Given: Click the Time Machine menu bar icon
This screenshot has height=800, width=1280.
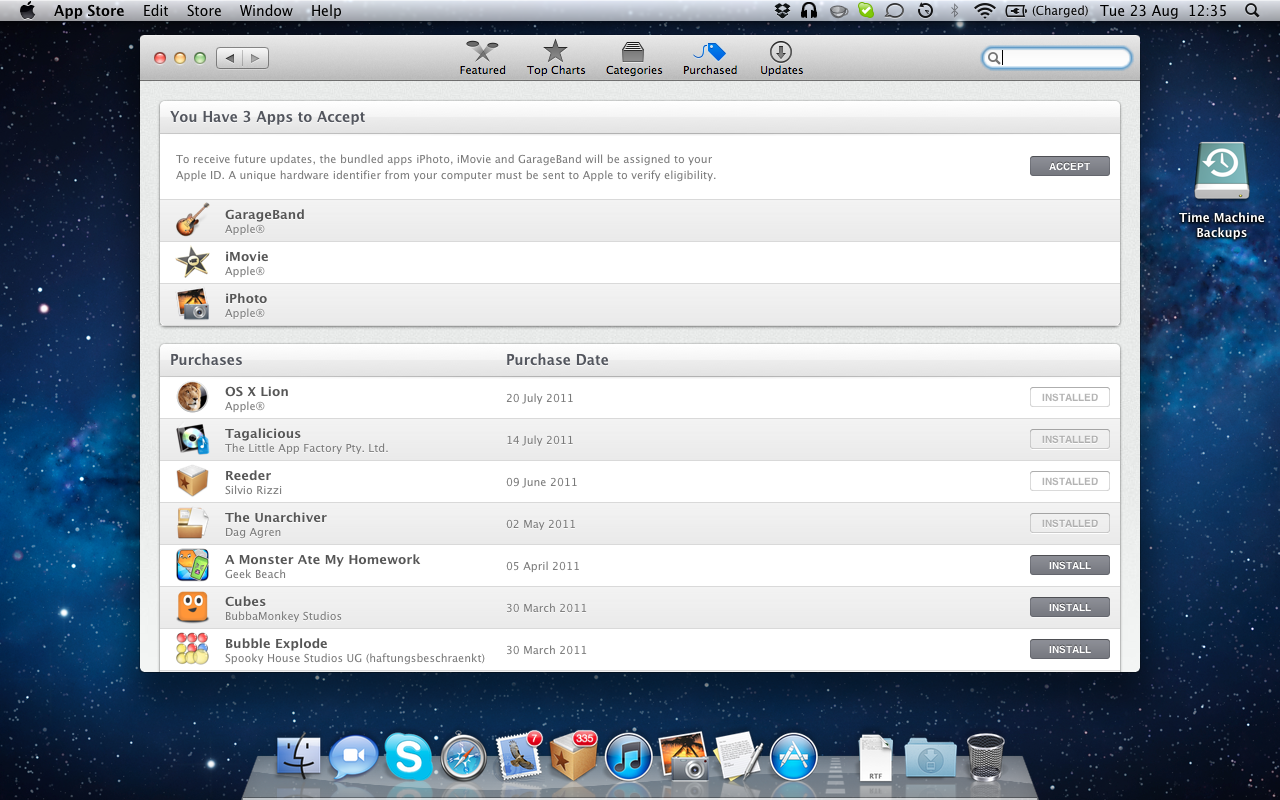Looking at the screenshot, I should pos(925,11).
